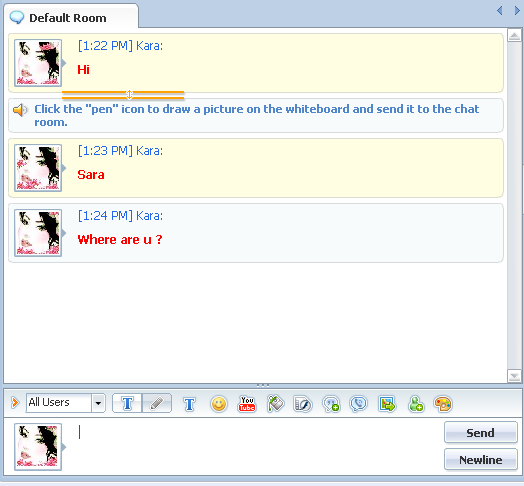Click in the message input field

tap(257, 446)
